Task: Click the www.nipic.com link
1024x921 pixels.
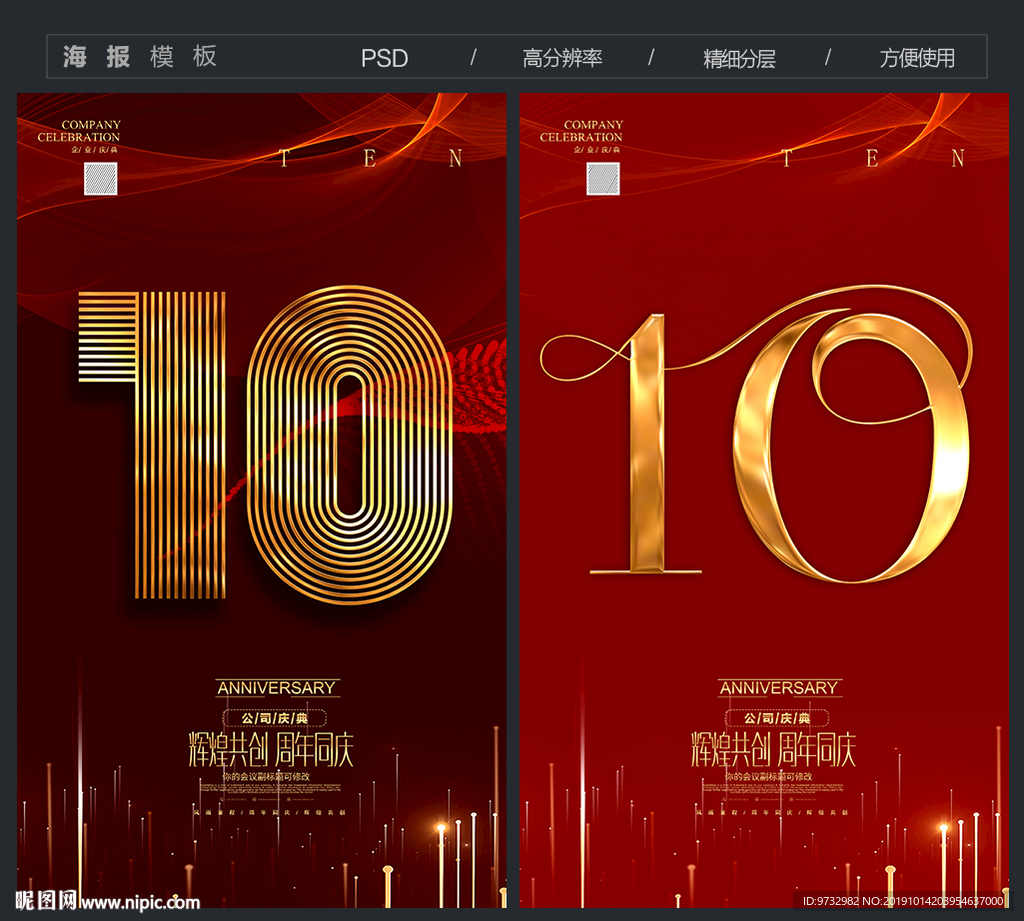Action: (140, 903)
